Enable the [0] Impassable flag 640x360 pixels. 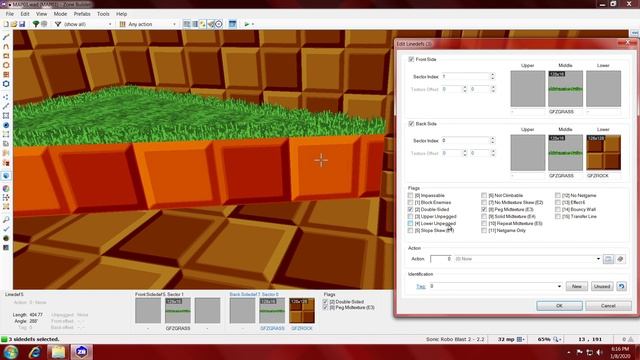click(410, 196)
